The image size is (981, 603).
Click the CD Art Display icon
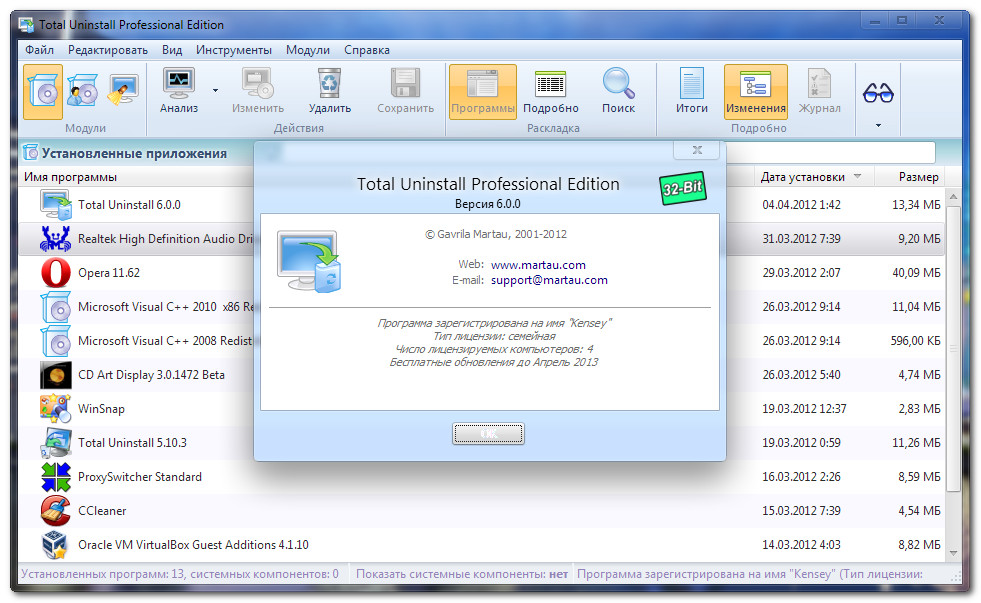pos(56,375)
